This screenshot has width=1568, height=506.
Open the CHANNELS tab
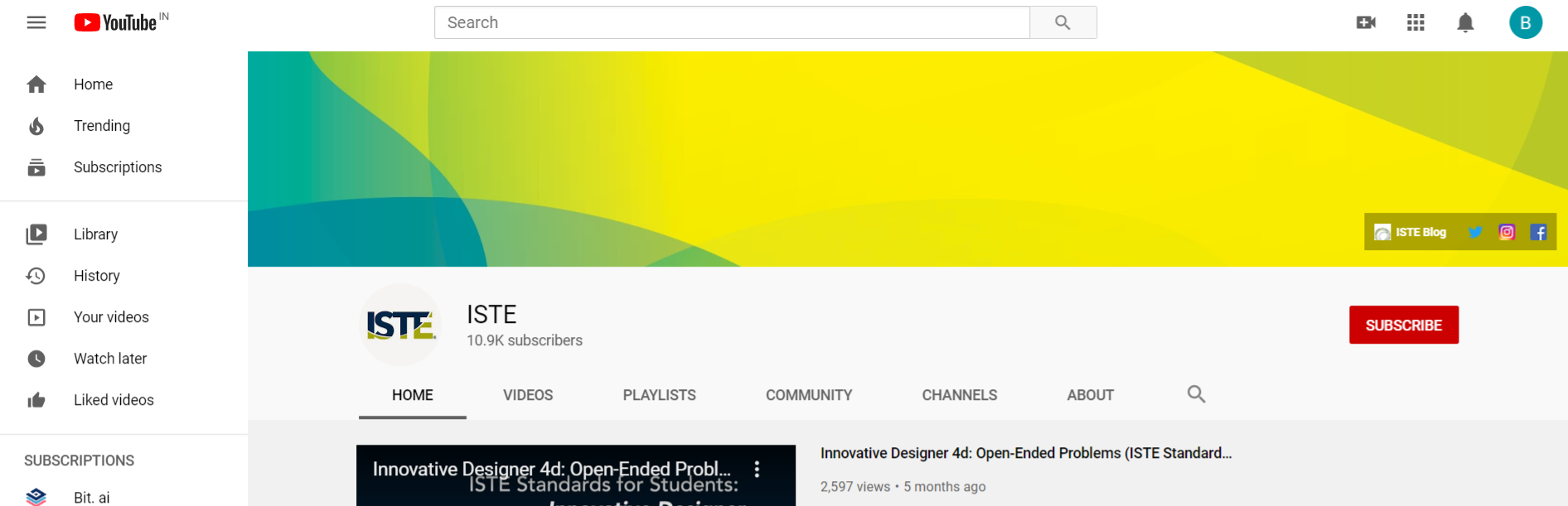pyautogui.click(x=960, y=395)
